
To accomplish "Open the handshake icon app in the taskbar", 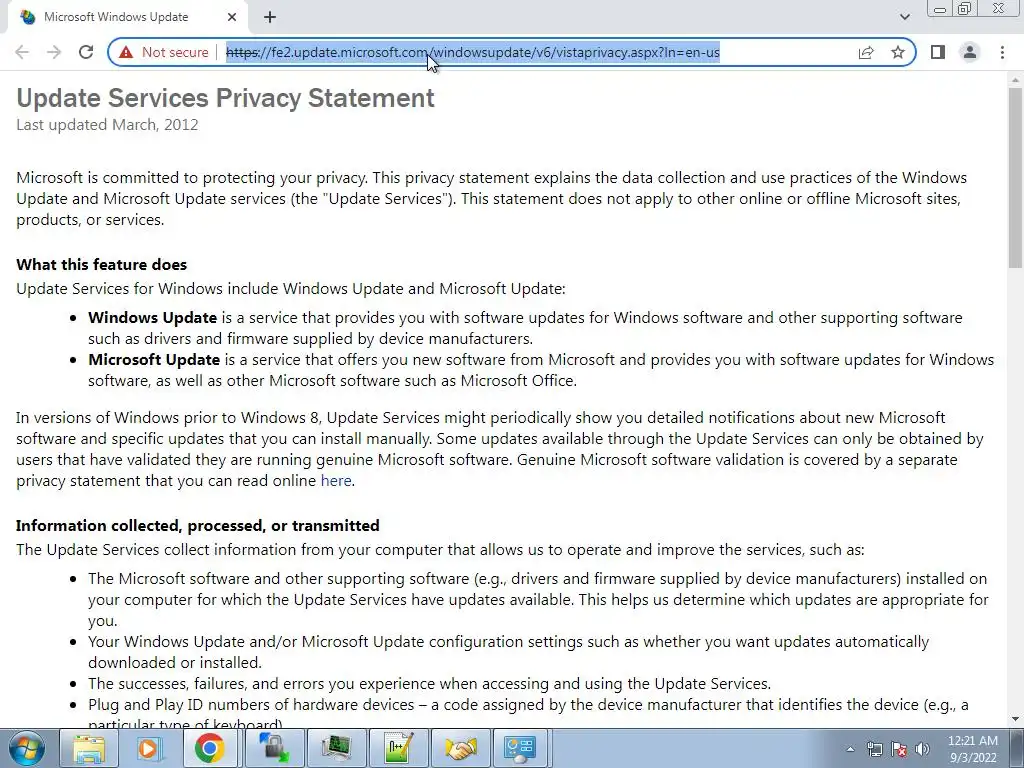I will coord(460,749).
